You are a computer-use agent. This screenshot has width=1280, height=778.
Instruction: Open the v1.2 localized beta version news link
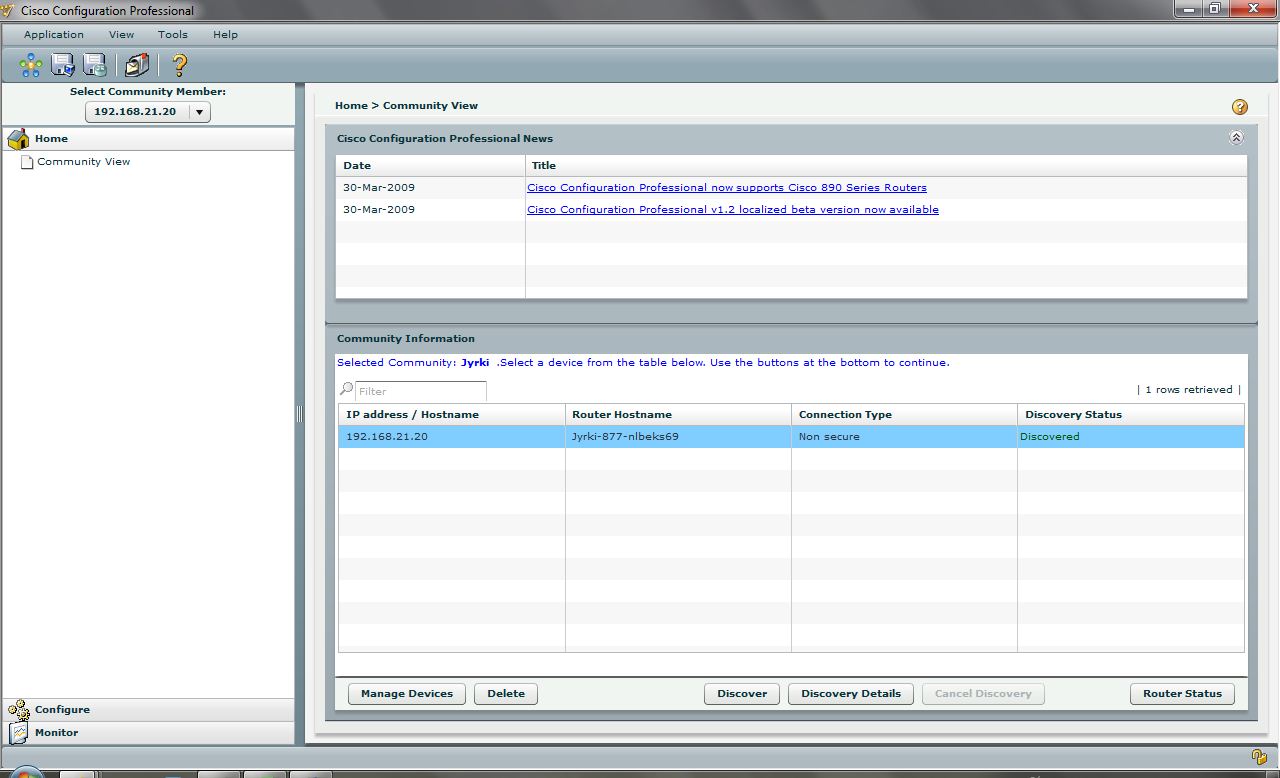(x=733, y=210)
